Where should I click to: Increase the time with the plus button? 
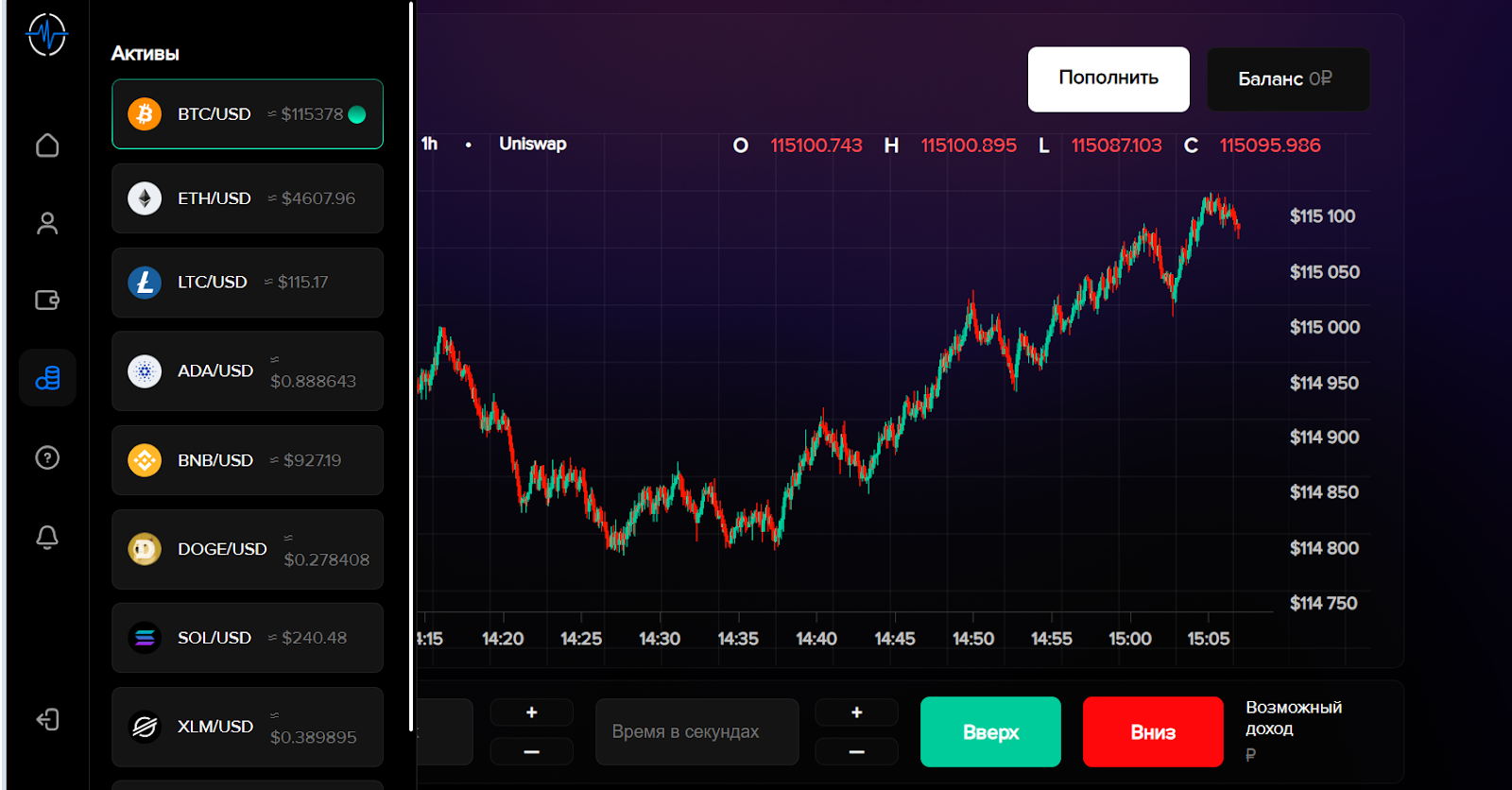tap(856, 713)
